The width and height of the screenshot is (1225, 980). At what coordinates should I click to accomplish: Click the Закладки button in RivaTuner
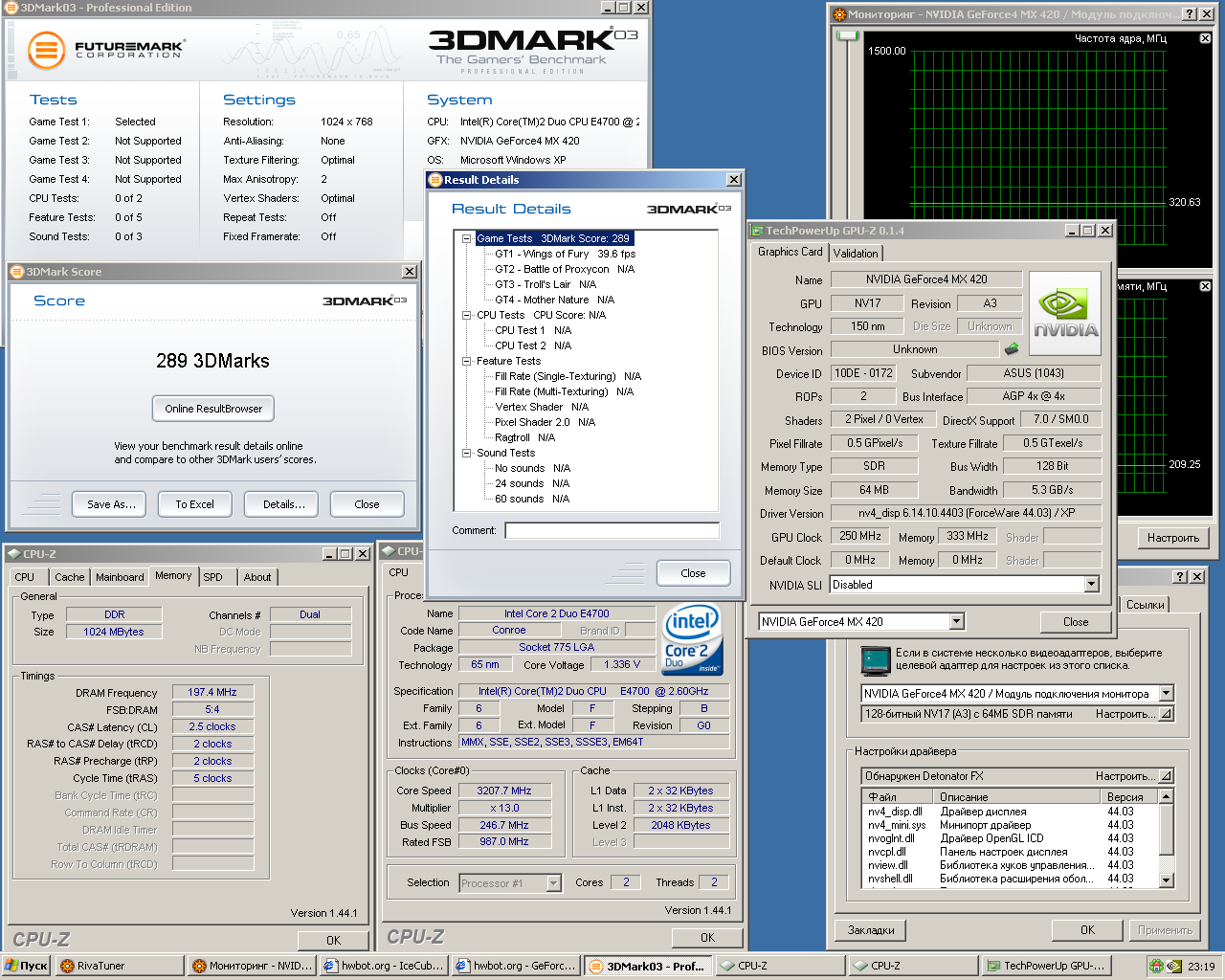click(x=871, y=930)
